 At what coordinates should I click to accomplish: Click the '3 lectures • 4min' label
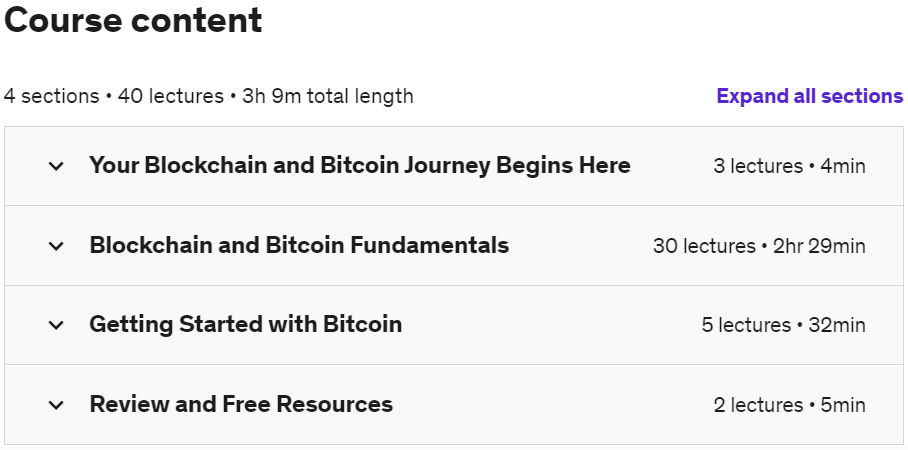pyautogui.click(x=789, y=166)
